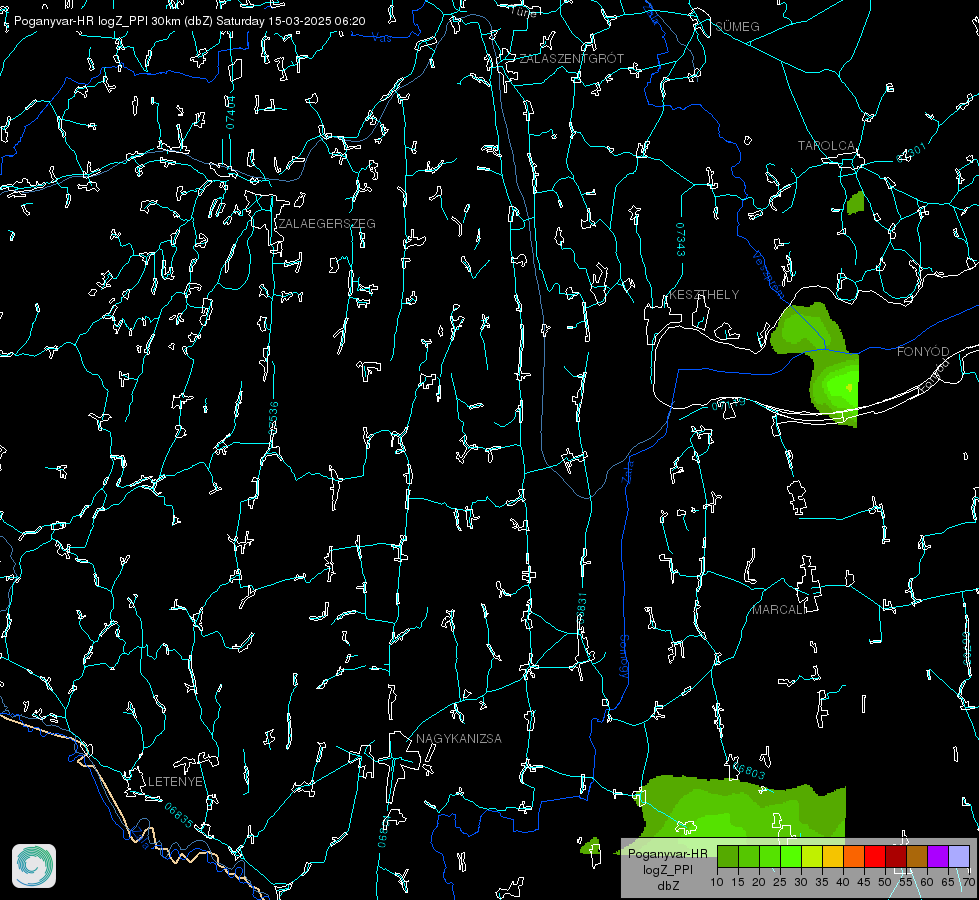The image size is (979, 900).
Task: Select the bright green 25–30 dBZ legend swatch
Action: 790,856
